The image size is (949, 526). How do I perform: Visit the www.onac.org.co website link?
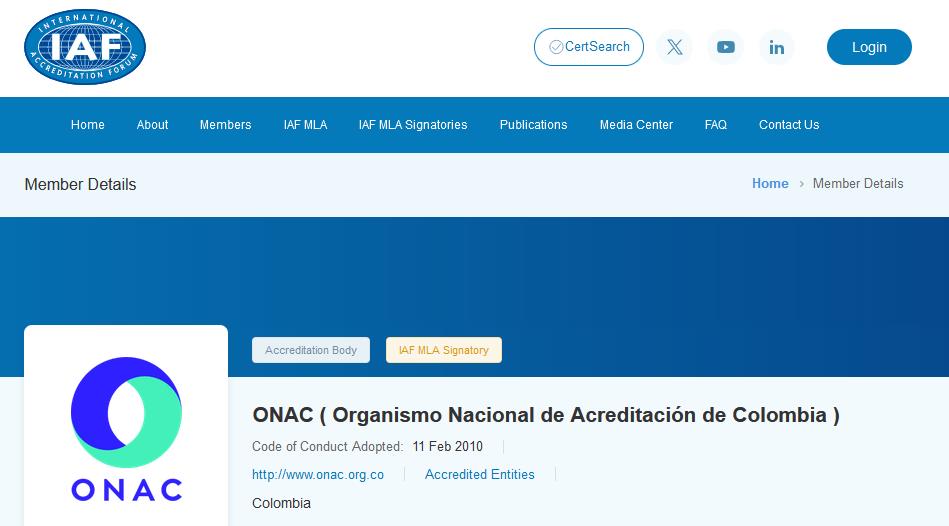318,475
